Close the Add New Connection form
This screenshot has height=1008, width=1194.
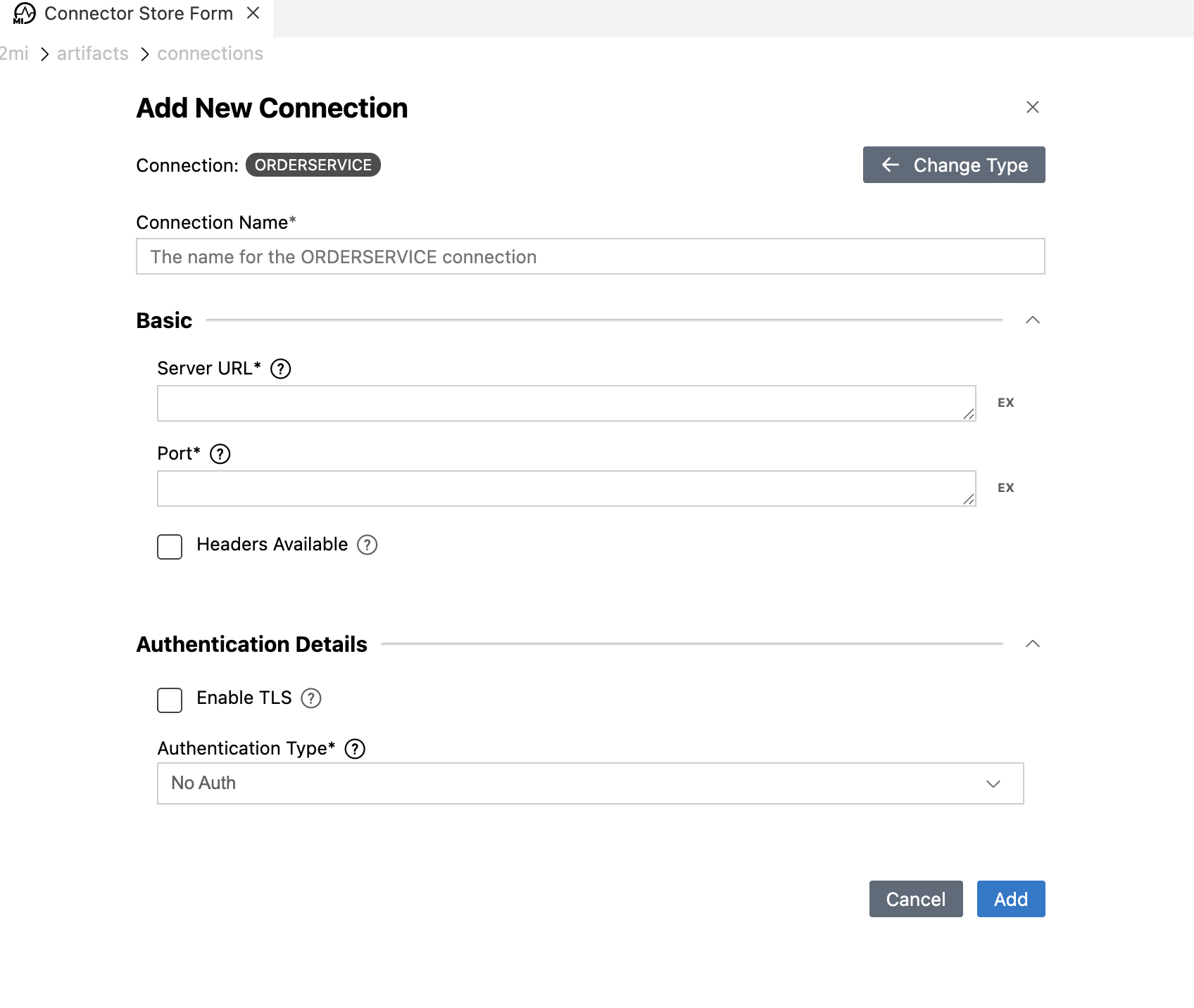(x=1033, y=107)
